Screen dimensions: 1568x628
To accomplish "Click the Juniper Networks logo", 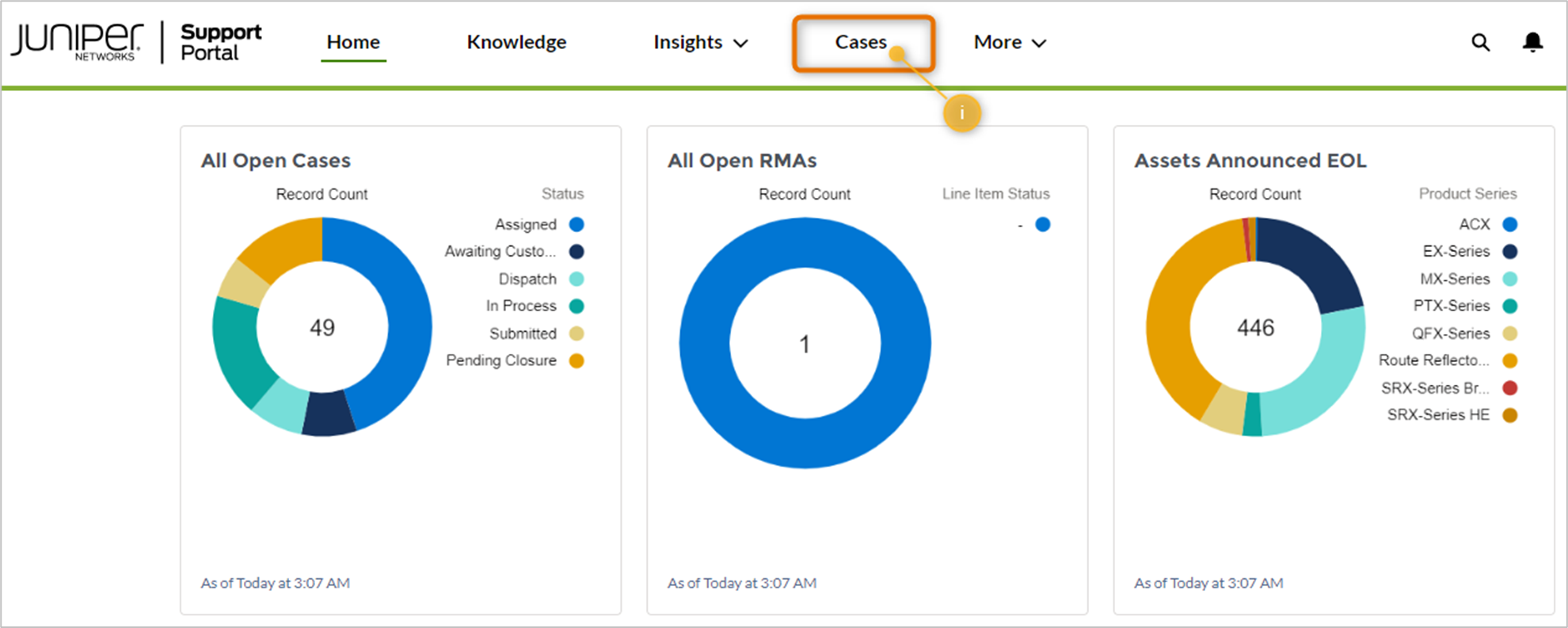I will click(78, 42).
